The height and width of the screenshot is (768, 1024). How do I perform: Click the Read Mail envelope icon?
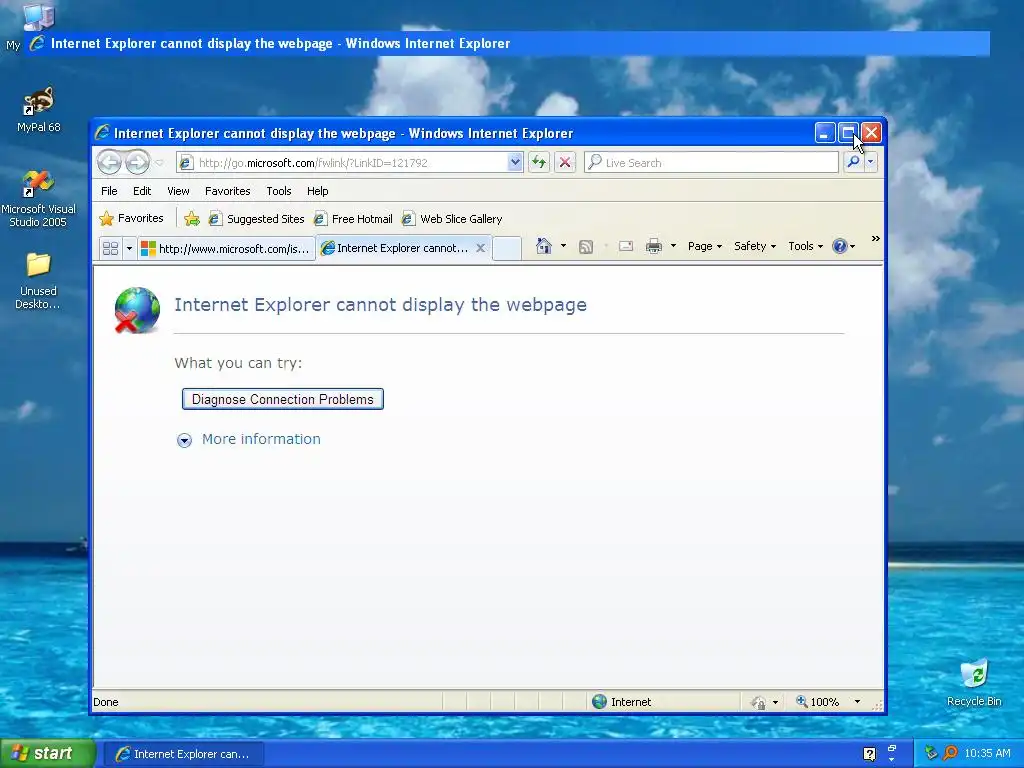coord(626,246)
